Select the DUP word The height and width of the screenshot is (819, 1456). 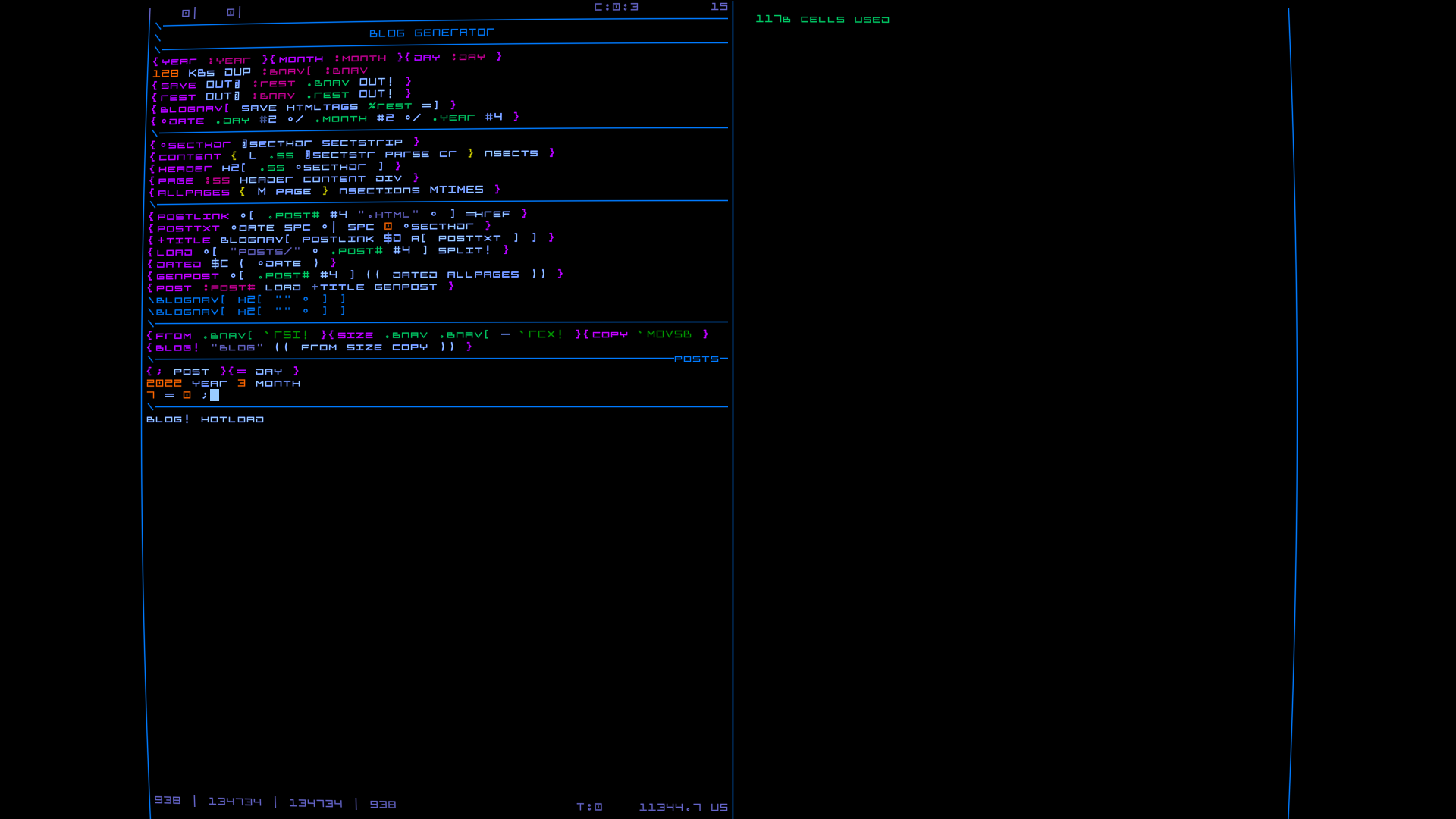pos(237,72)
